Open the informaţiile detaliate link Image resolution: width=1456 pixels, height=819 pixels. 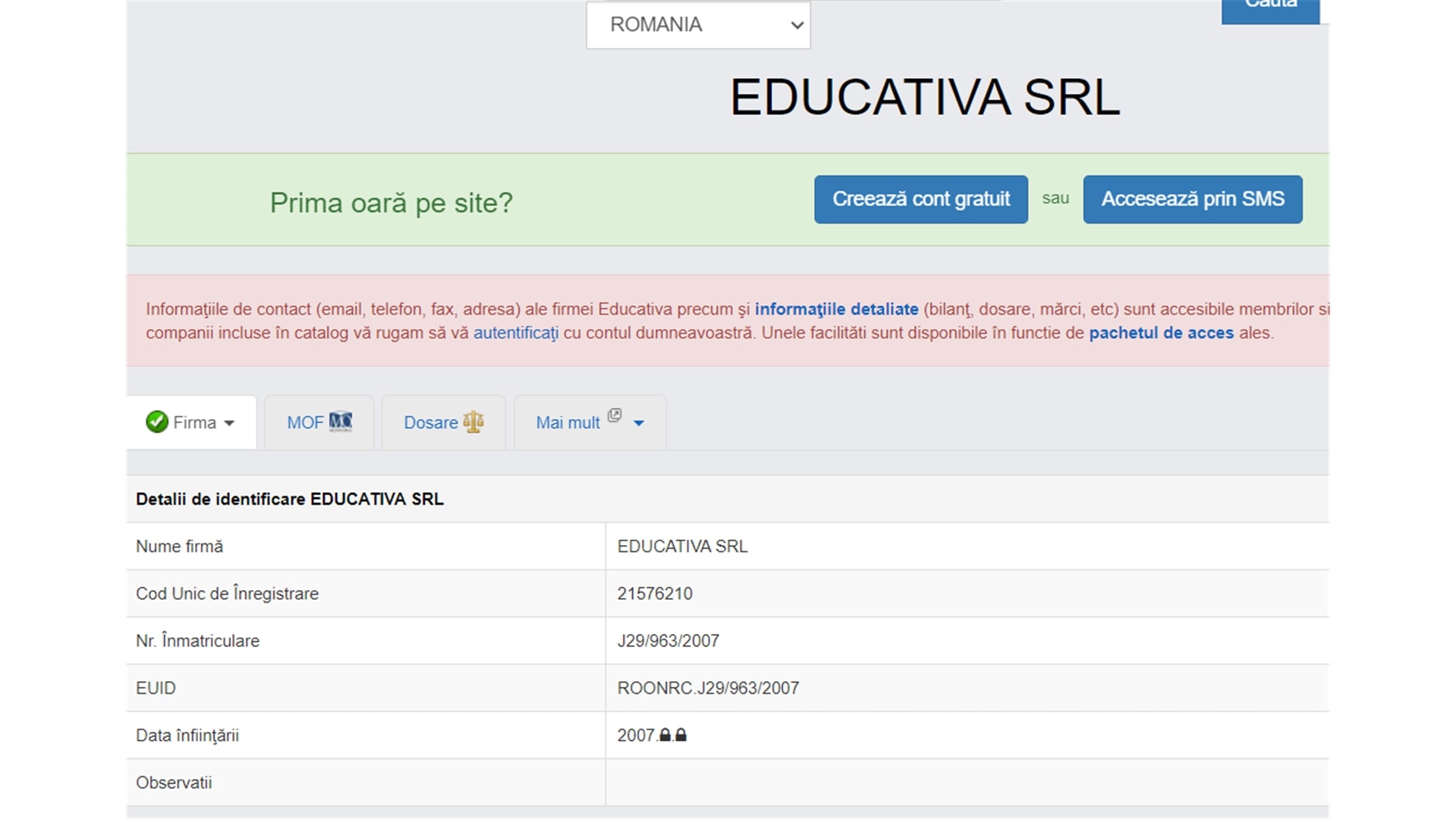tap(836, 309)
